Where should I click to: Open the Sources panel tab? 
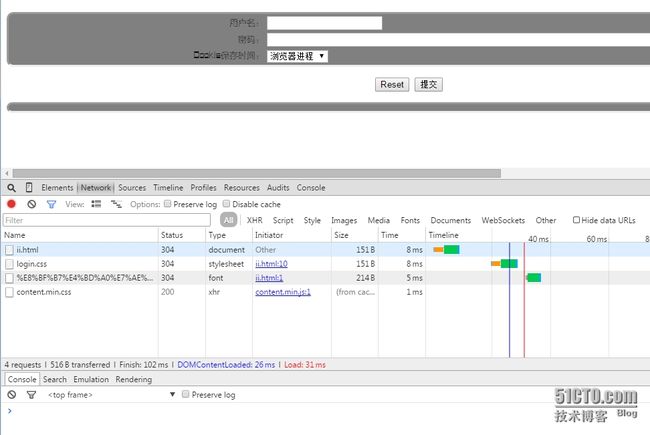132,188
